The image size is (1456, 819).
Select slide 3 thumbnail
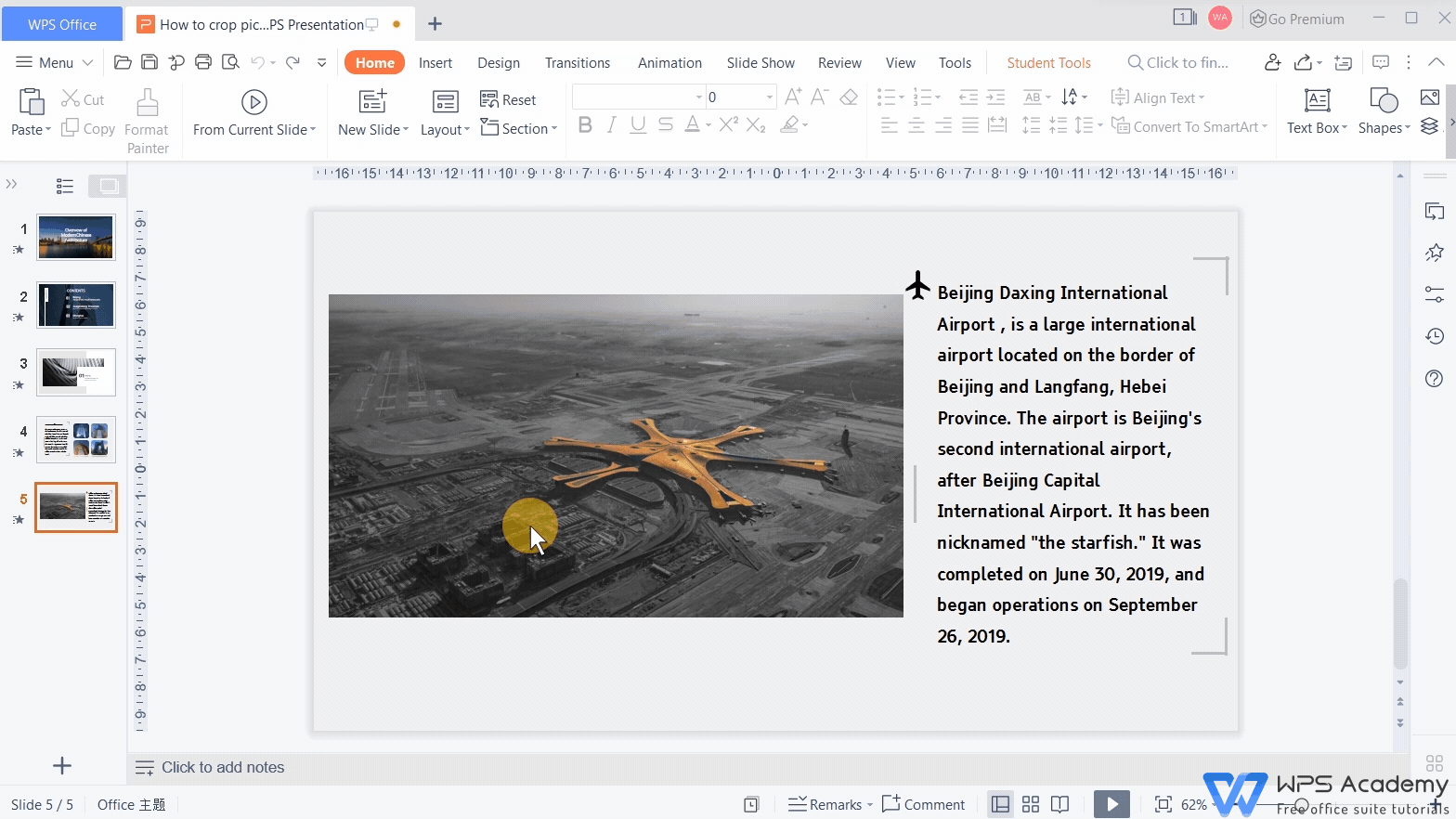click(x=76, y=372)
